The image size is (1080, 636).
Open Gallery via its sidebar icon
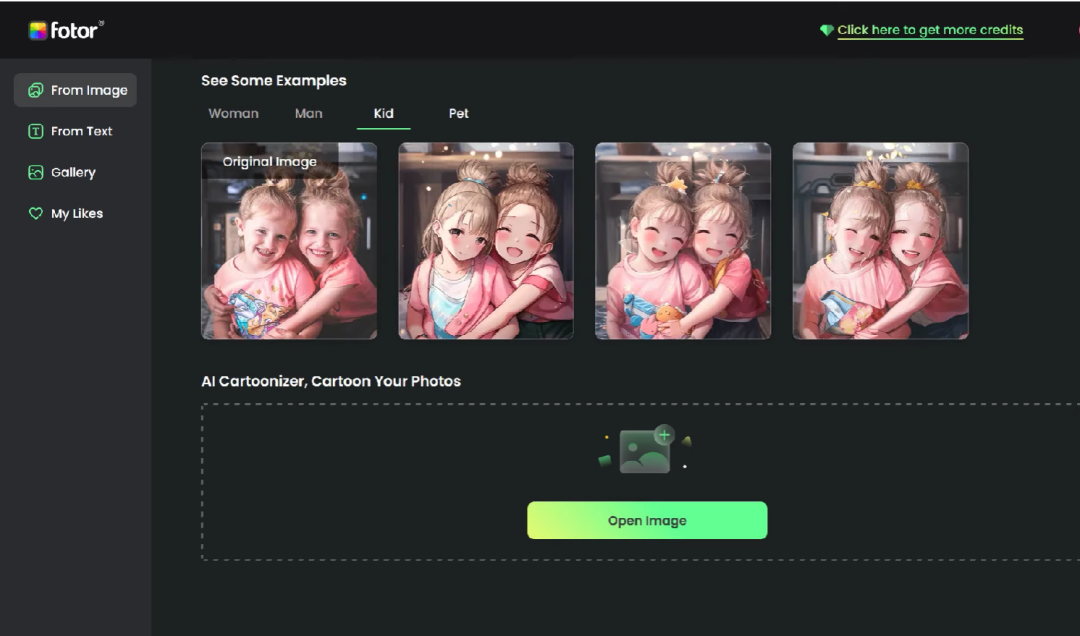36,172
